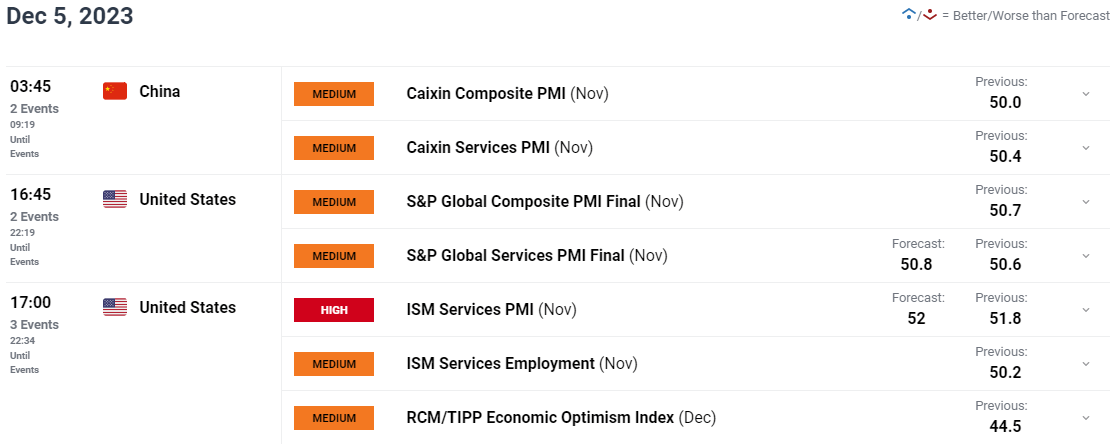Open S&P Global Composite PMI Final title
1111x446 pixels.
[x=545, y=201]
